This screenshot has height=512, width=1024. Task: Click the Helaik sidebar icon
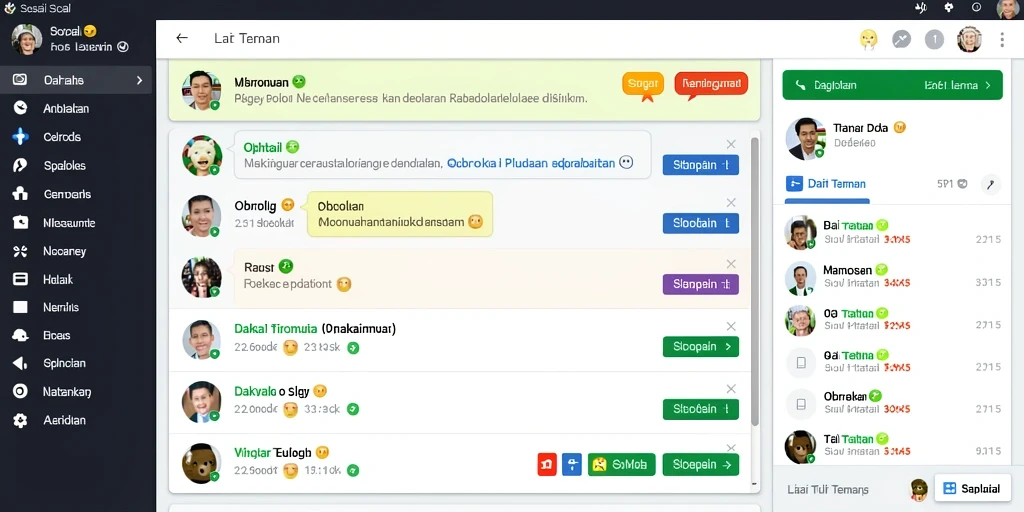point(20,280)
